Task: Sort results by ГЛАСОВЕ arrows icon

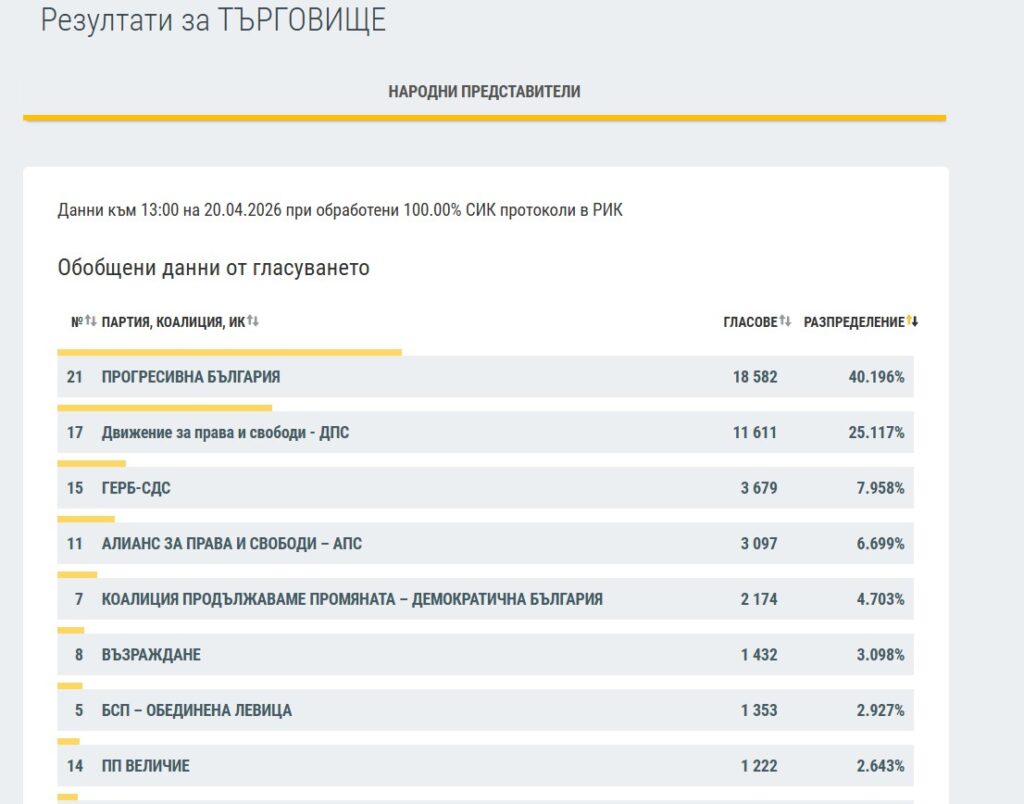Action: tap(785, 321)
